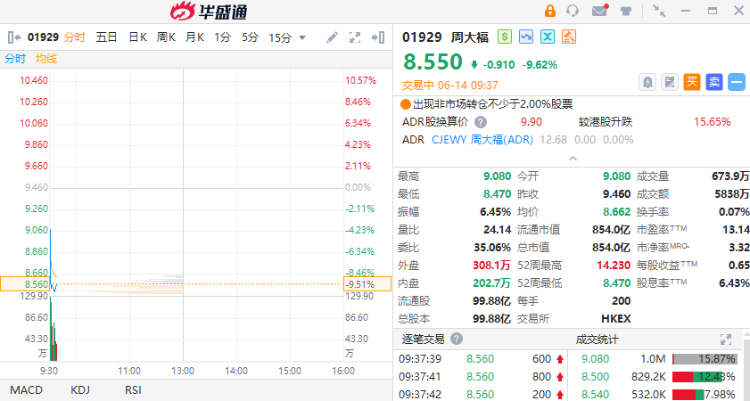Click the 外盘 value 308.1万

click(x=492, y=265)
